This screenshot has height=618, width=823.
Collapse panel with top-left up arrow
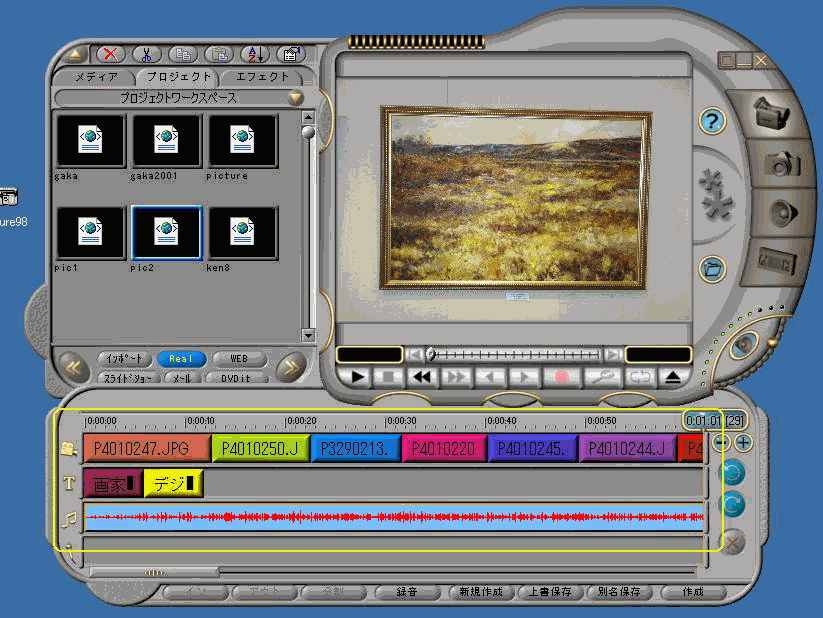tap(76, 55)
